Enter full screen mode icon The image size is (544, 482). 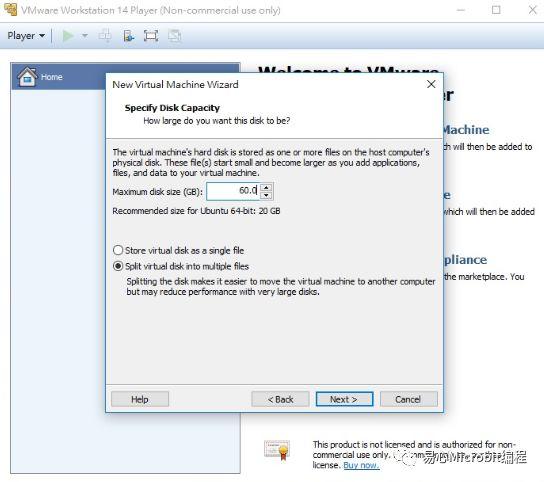(151, 36)
